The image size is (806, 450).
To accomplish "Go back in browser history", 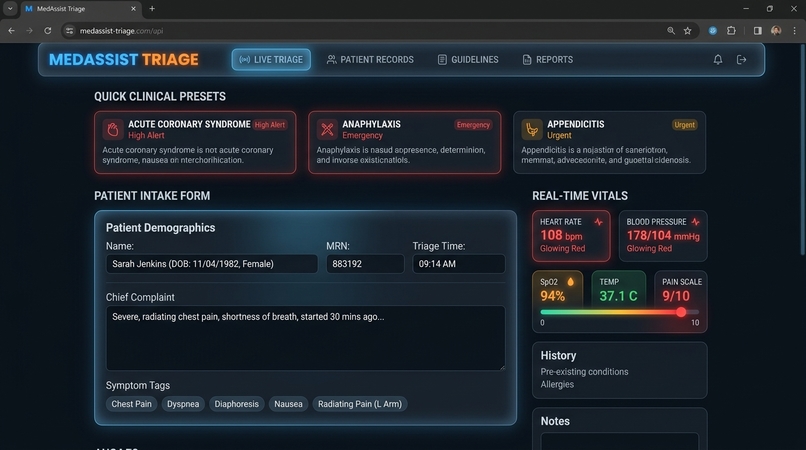I will 11,31.
